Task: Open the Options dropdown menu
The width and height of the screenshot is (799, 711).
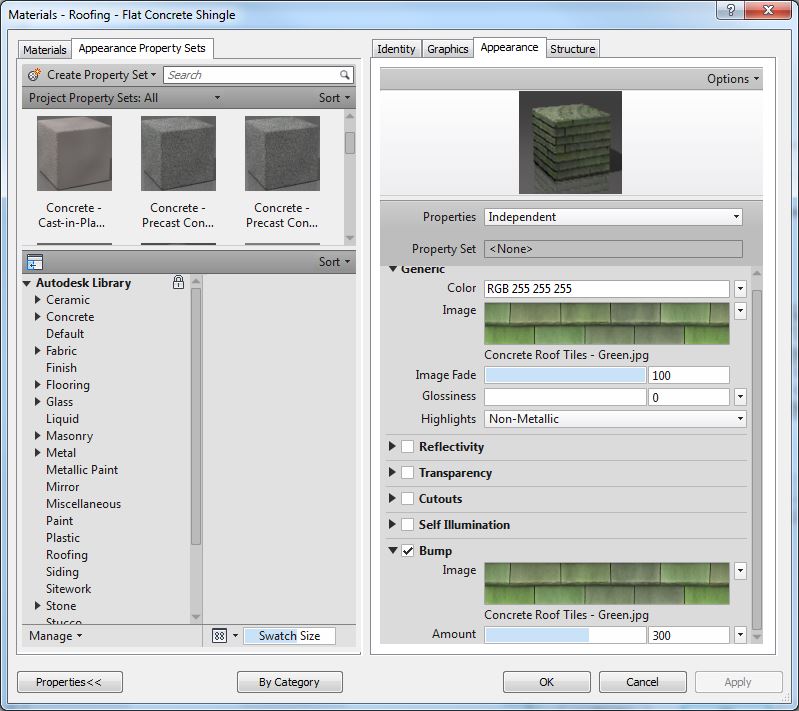Action: 732,79
